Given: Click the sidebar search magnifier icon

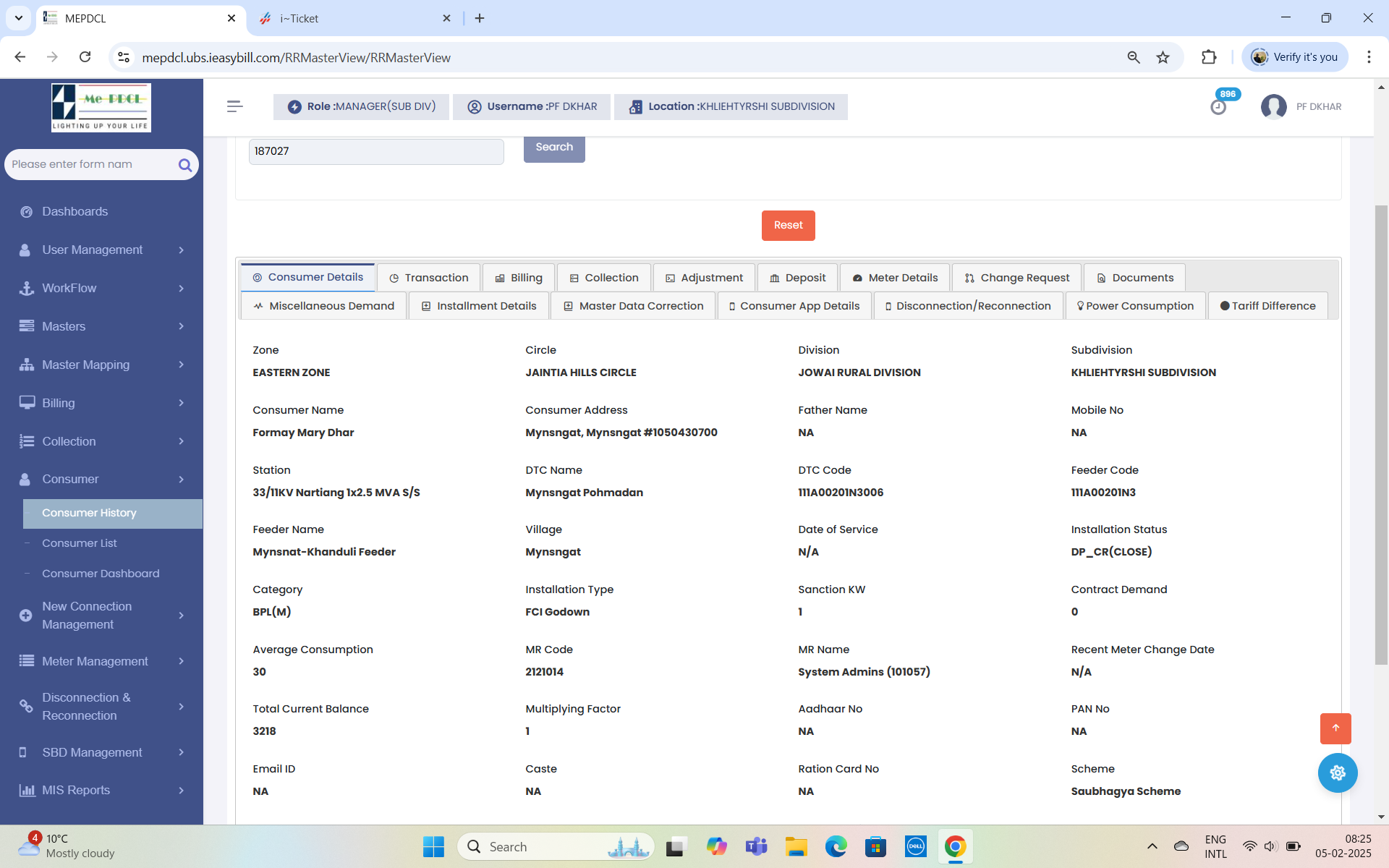Looking at the screenshot, I should tap(185, 165).
